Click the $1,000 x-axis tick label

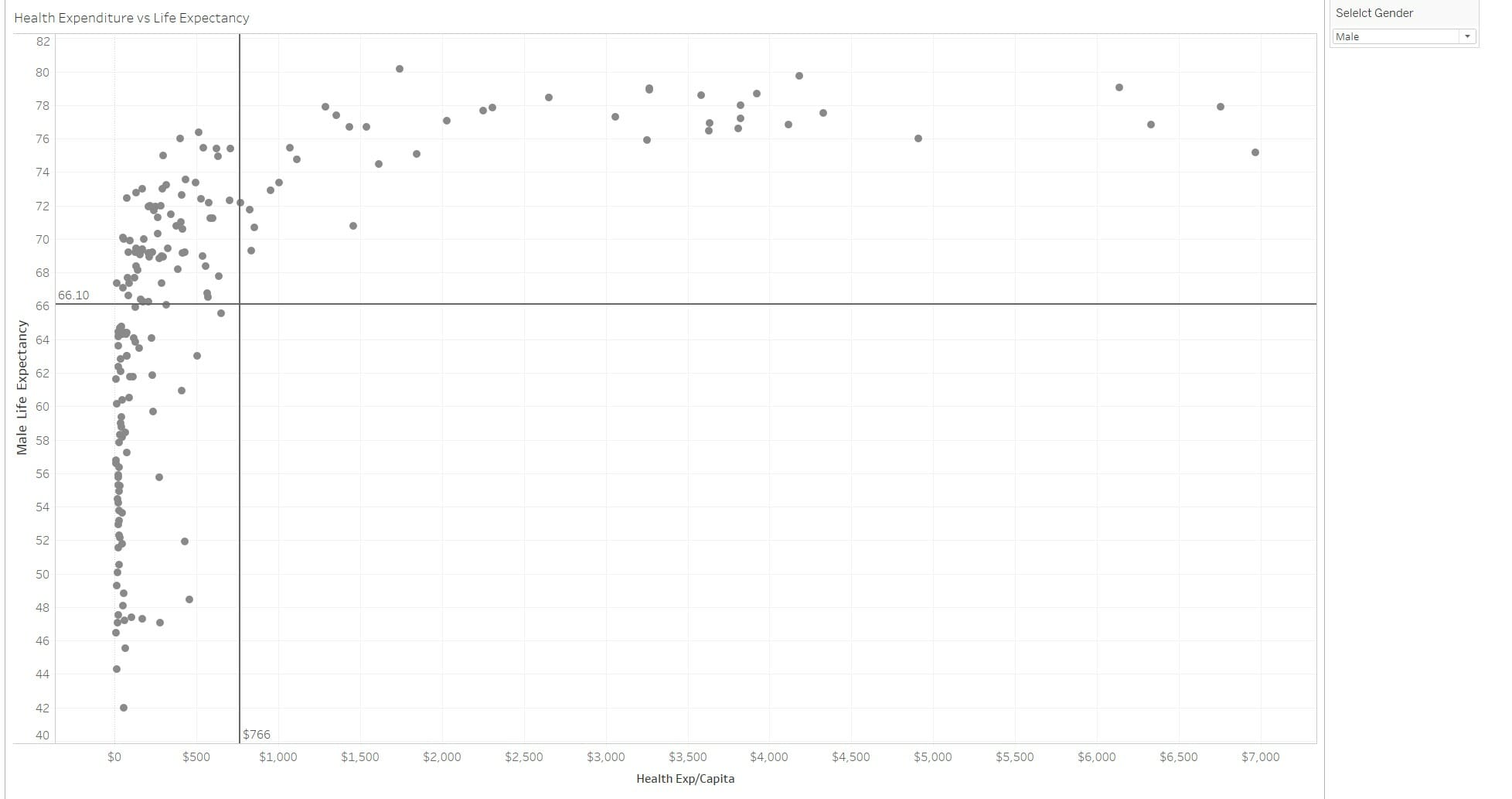[x=278, y=757]
